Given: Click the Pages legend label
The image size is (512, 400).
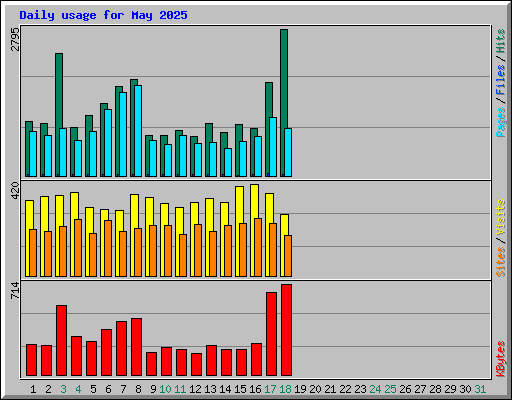Looking at the screenshot, I should [x=501, y=122].
